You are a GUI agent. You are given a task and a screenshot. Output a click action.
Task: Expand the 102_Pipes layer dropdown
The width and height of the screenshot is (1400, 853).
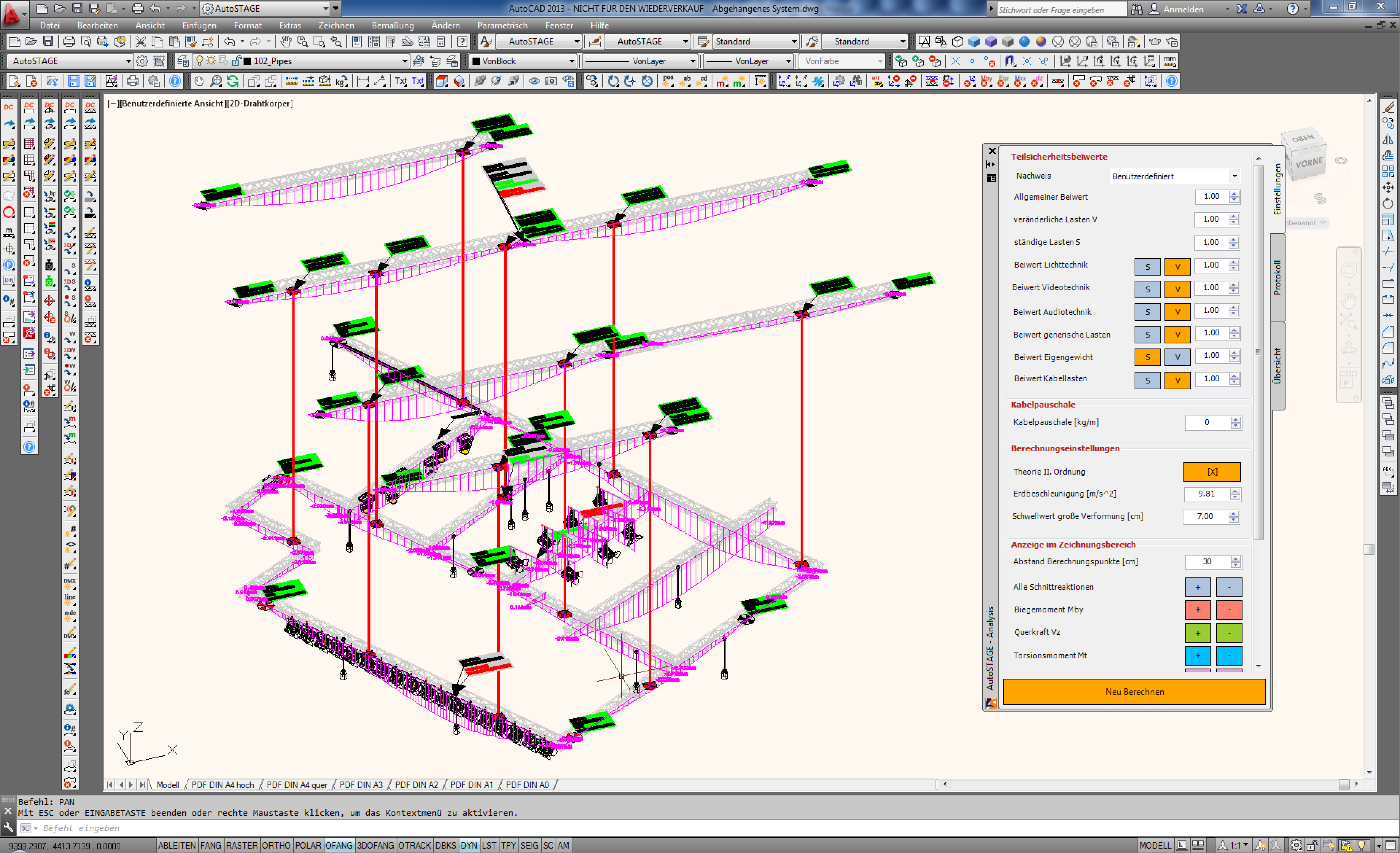(x=405, y=61)
